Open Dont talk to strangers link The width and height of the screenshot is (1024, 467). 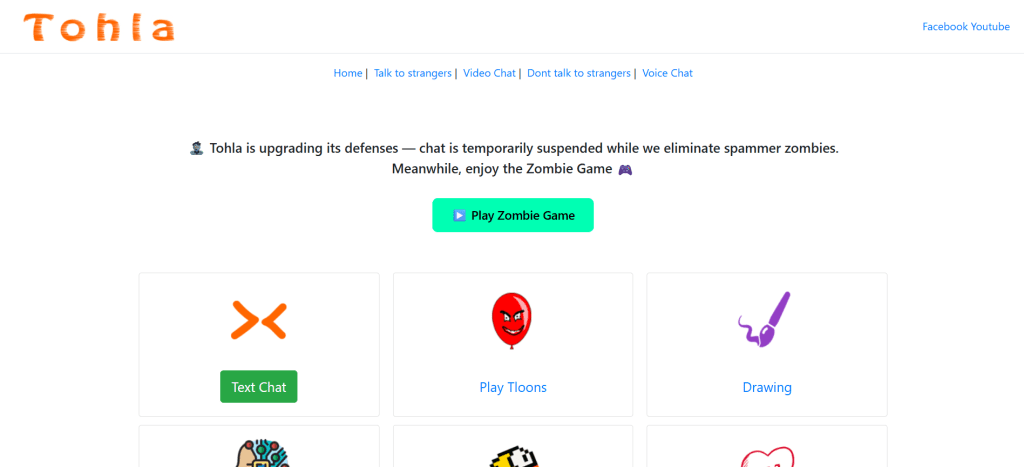[x=579, y=73]
